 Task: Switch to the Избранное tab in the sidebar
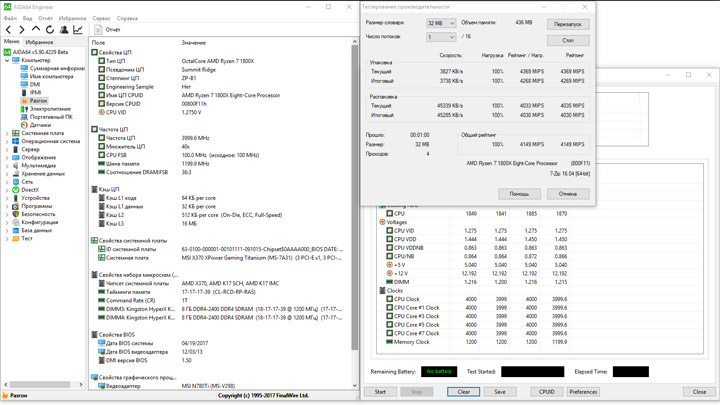[39, 42]
